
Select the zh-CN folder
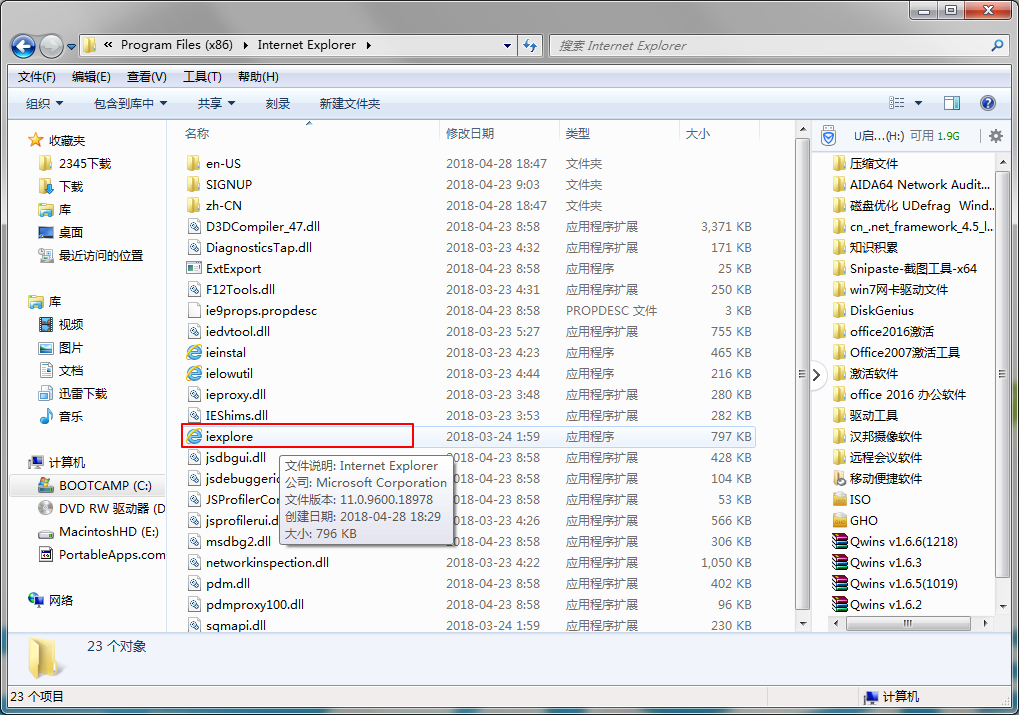pos(224,205)
